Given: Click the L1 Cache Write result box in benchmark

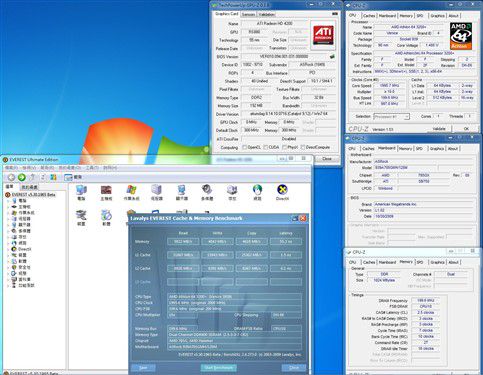Looking at the screenshot, I should (x=217, y=255).
